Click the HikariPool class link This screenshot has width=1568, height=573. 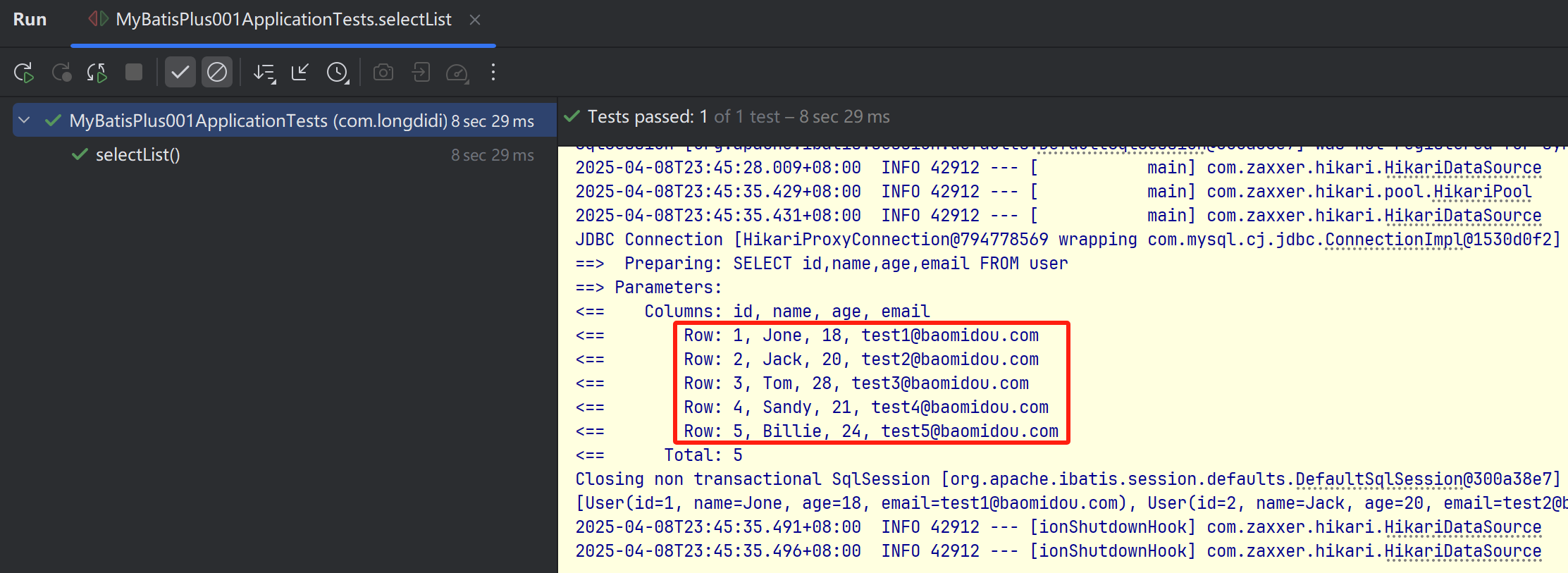1482,192
